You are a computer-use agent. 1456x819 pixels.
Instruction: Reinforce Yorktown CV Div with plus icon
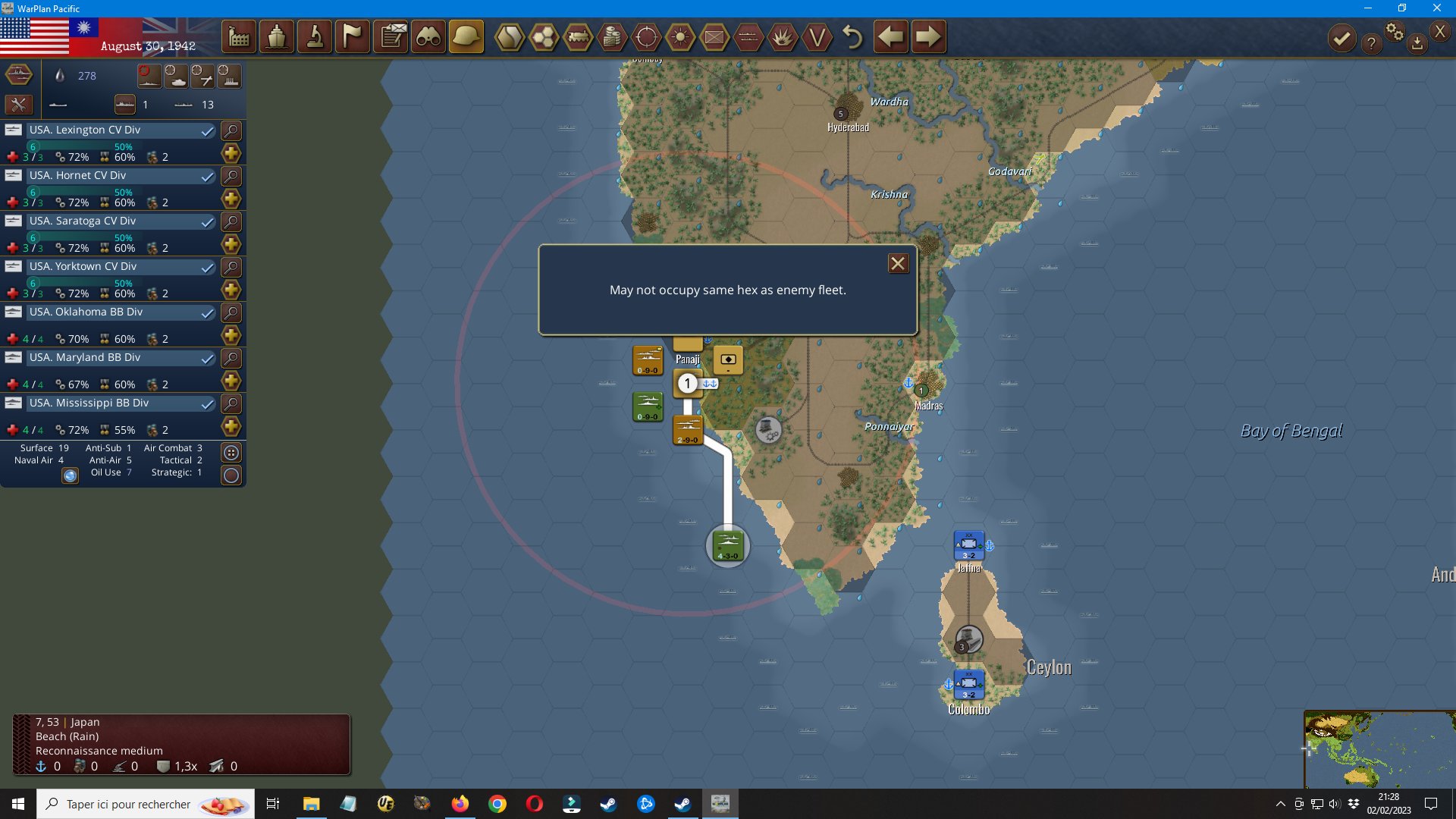[x=231, y=290]
